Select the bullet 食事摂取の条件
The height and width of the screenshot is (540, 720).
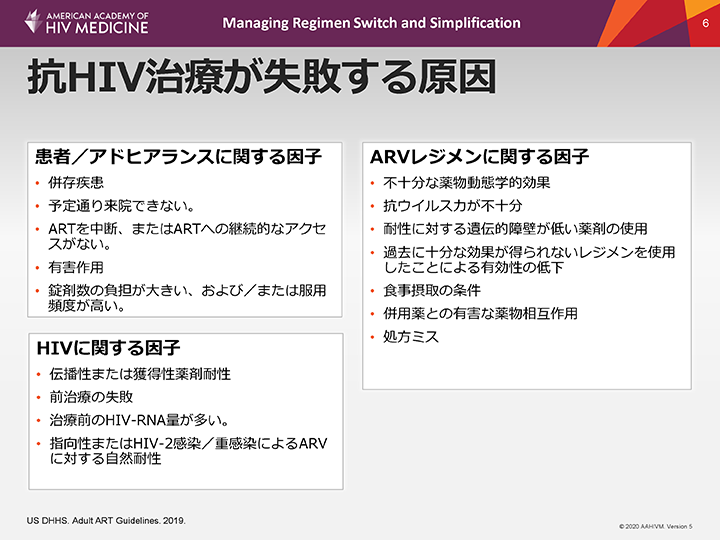(x=432, y=290)
